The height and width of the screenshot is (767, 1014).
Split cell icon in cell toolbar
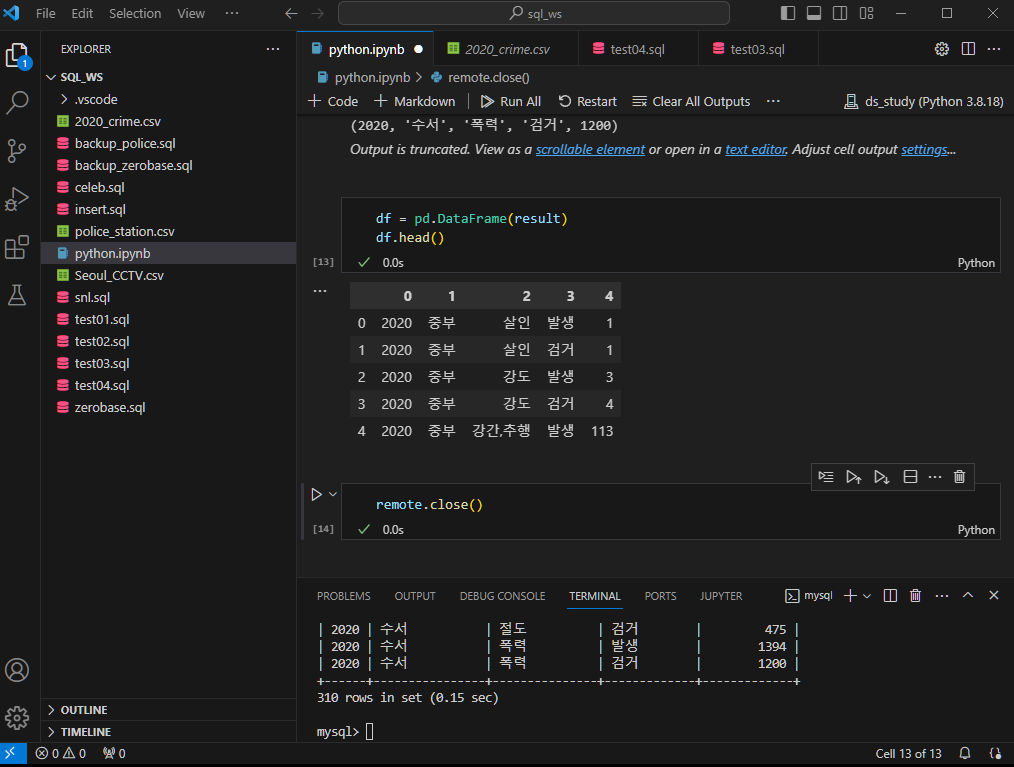(x=910, y=477)
